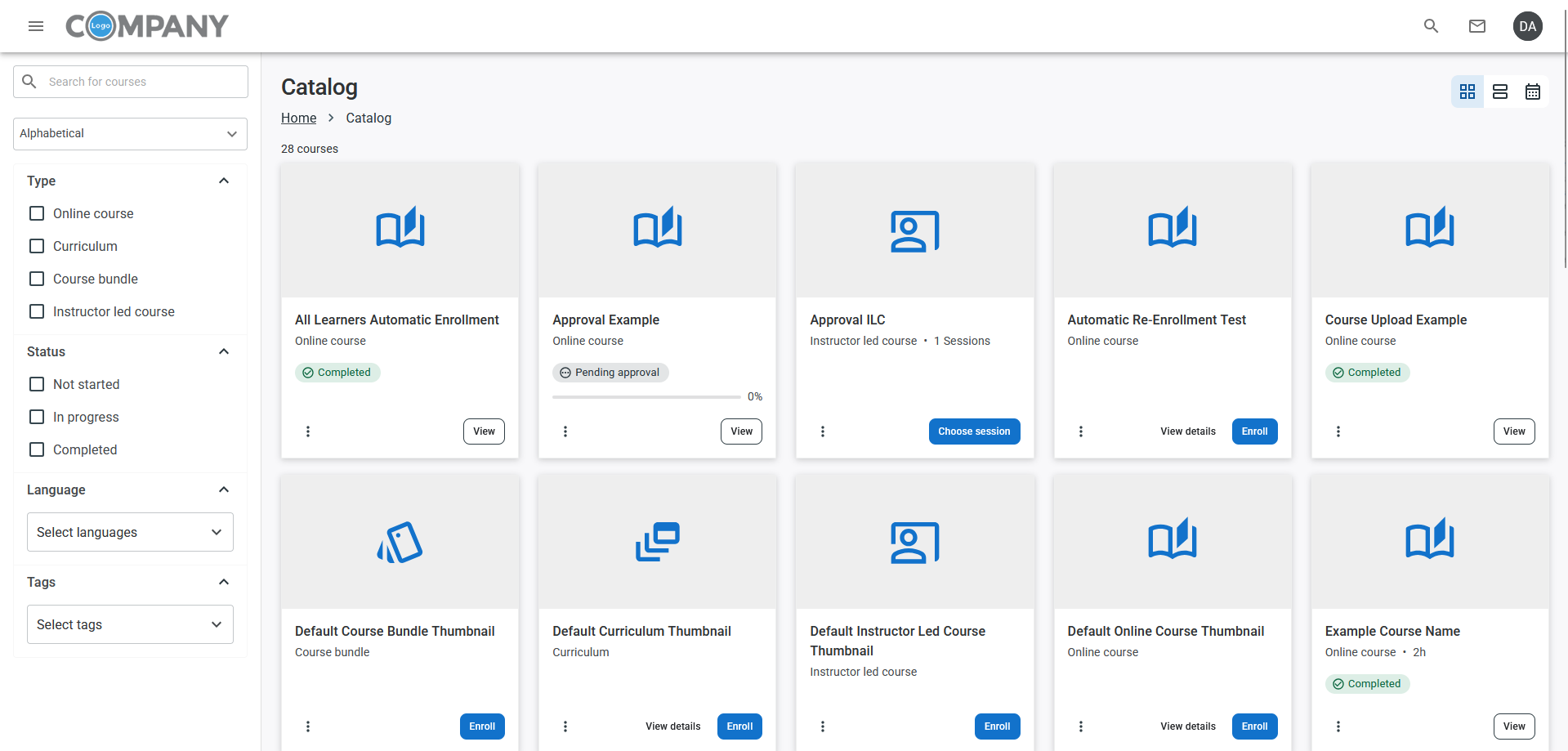1568x751 pixels.
Task: Enroll in Default Curriculum Thumbnail
Action: coord(739,726)
